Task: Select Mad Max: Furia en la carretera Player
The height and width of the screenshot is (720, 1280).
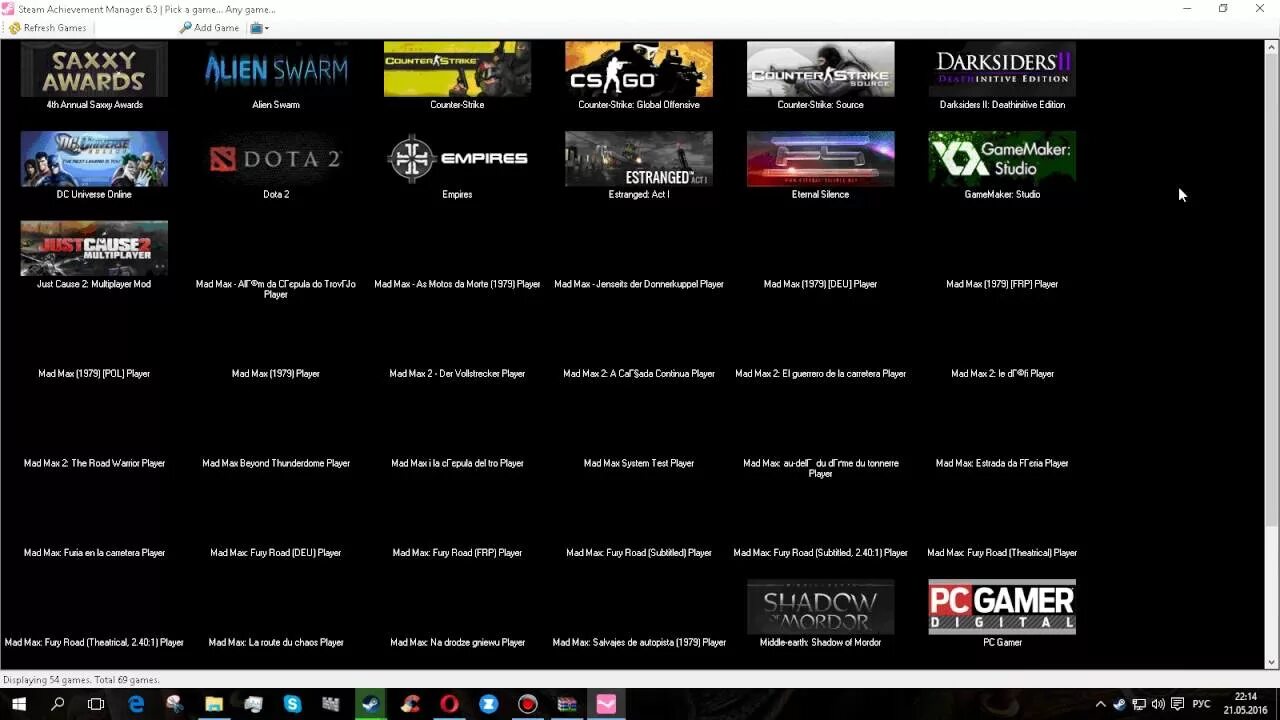Action: coord(94,553)
